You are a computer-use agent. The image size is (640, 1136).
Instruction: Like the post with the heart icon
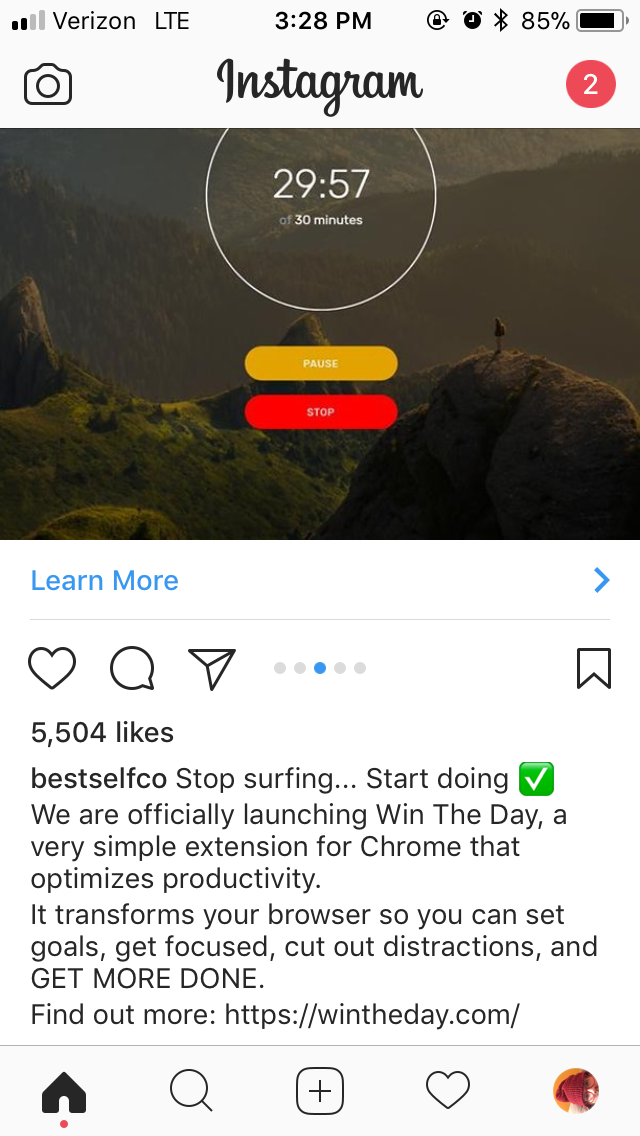tap(51, 667)
